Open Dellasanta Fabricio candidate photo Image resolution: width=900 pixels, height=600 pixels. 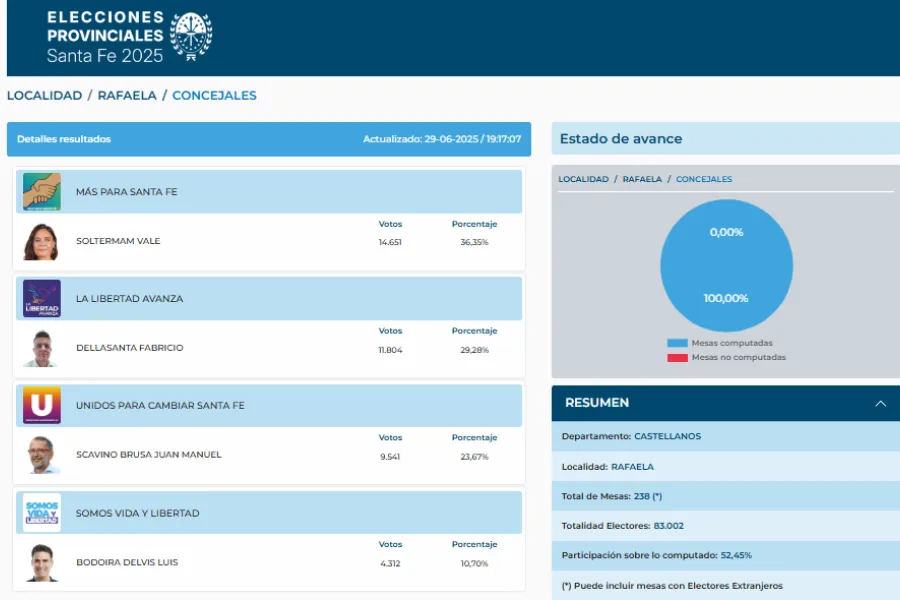point(42,348)
